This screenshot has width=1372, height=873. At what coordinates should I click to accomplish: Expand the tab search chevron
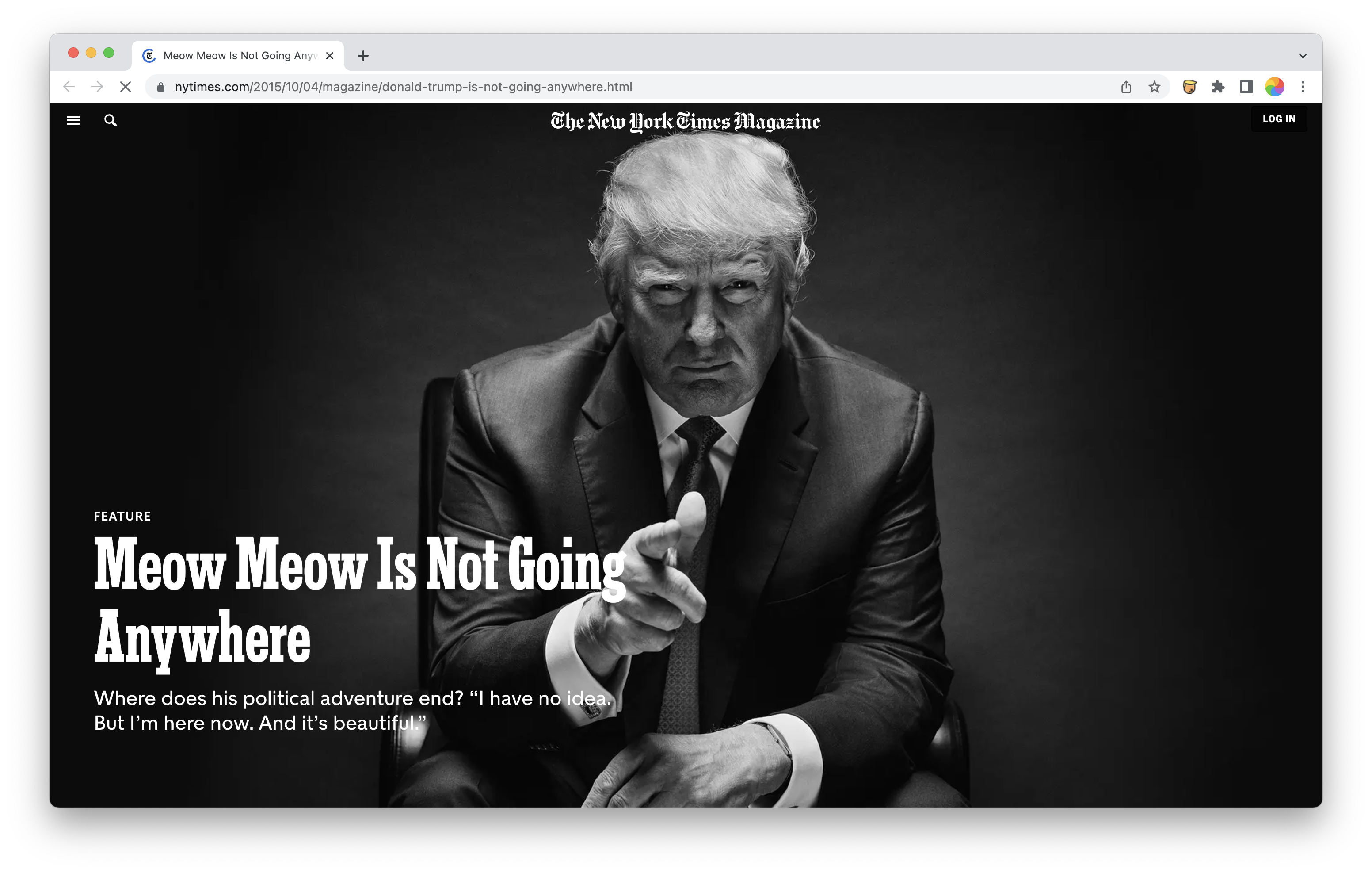coord(1303,56)
